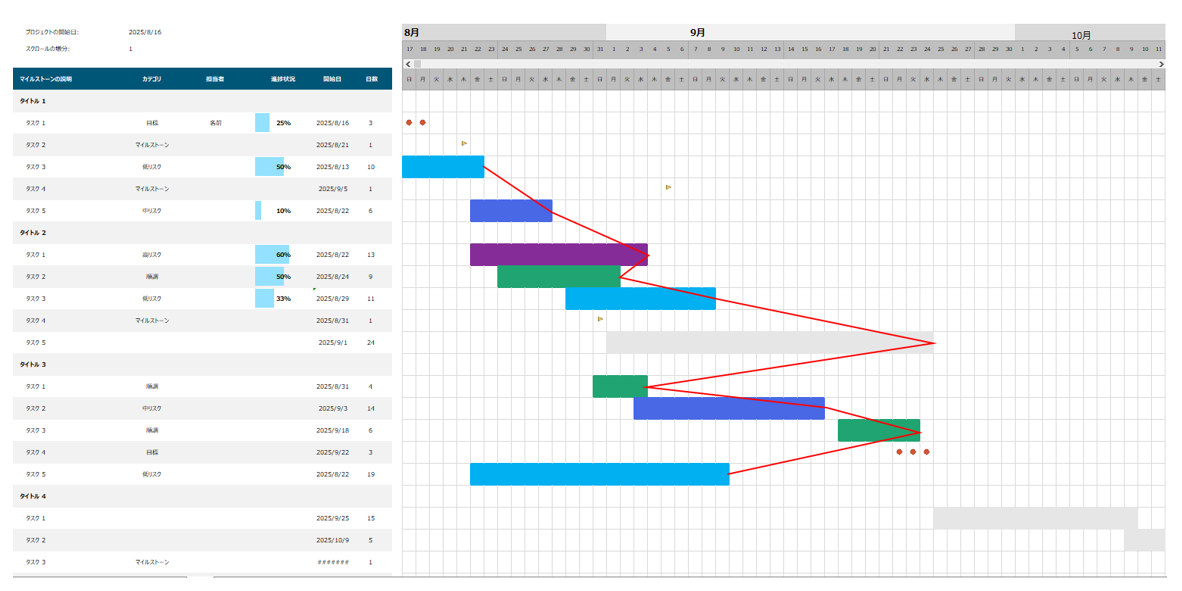Screen dimensions: 1182x591
Task: Click the purple high-risk Gantt bar
Action: (558, 255)
